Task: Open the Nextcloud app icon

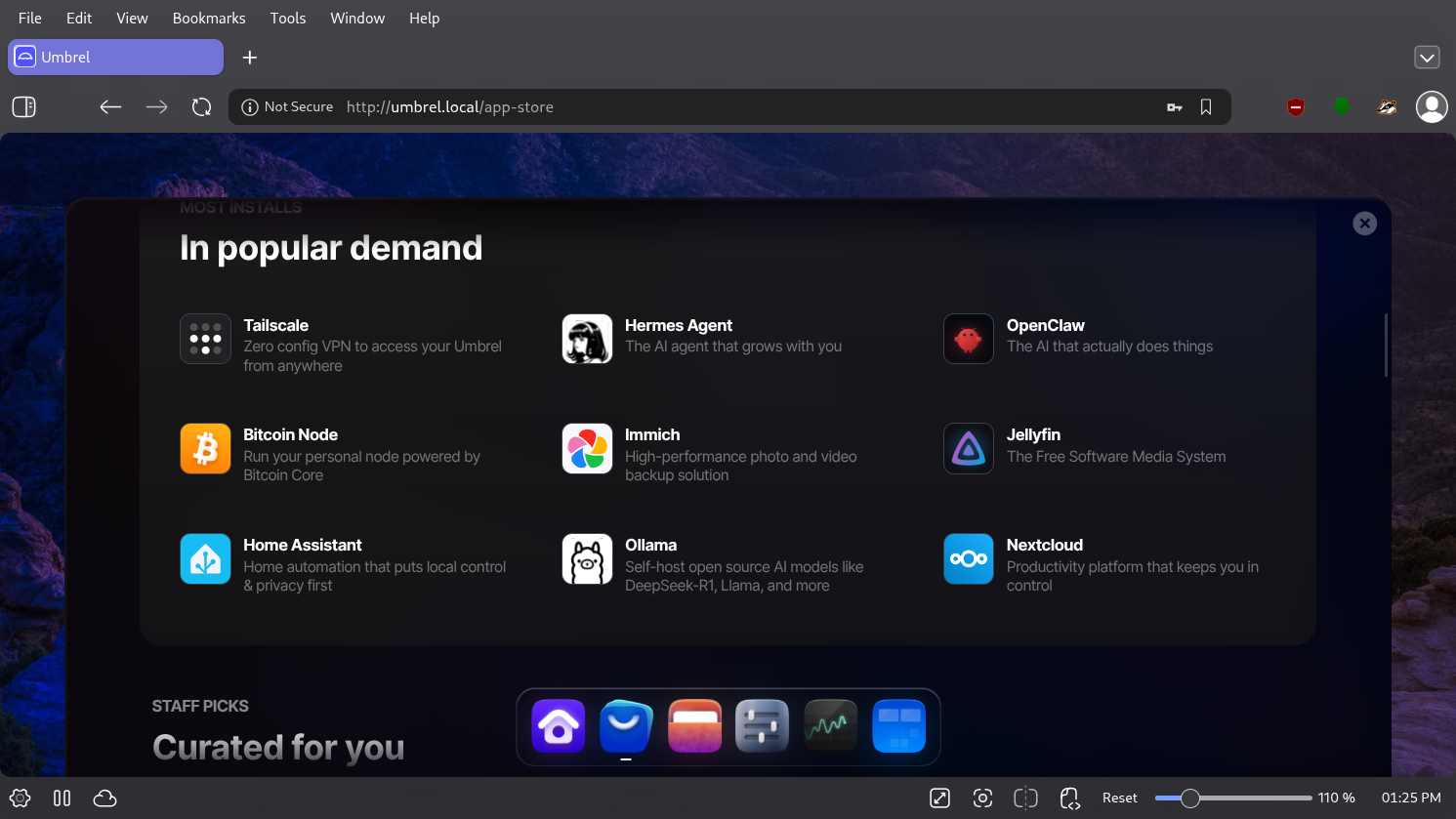Action: pos(969,558)
